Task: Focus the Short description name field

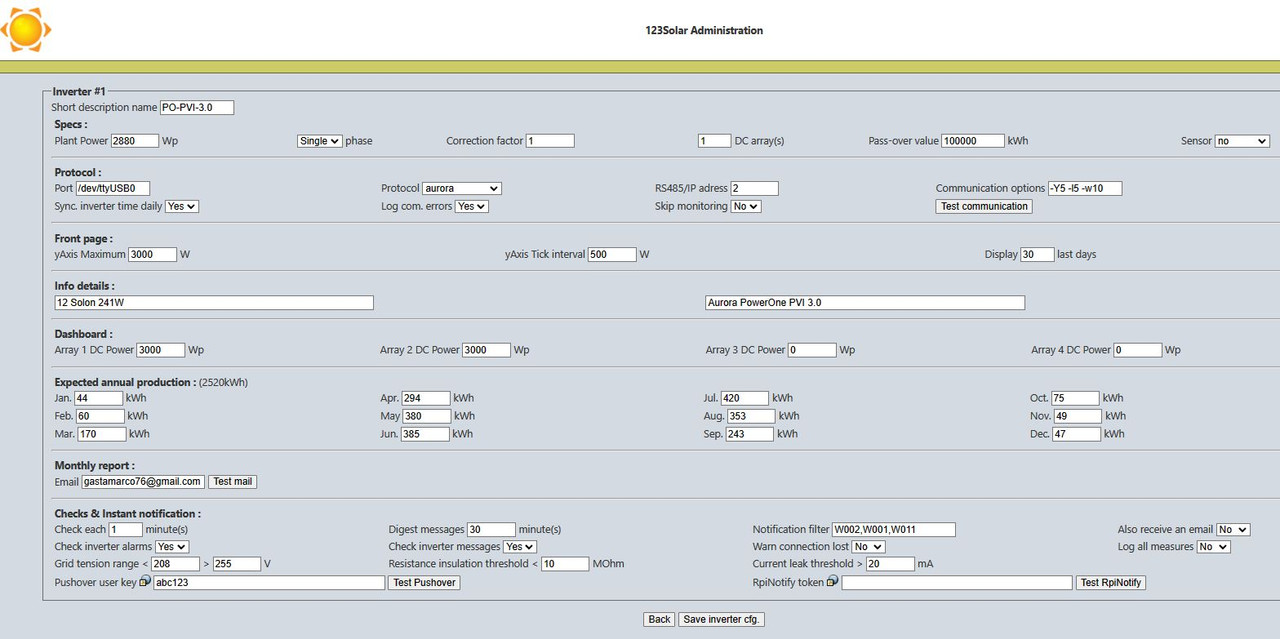Action: point(197,107)
